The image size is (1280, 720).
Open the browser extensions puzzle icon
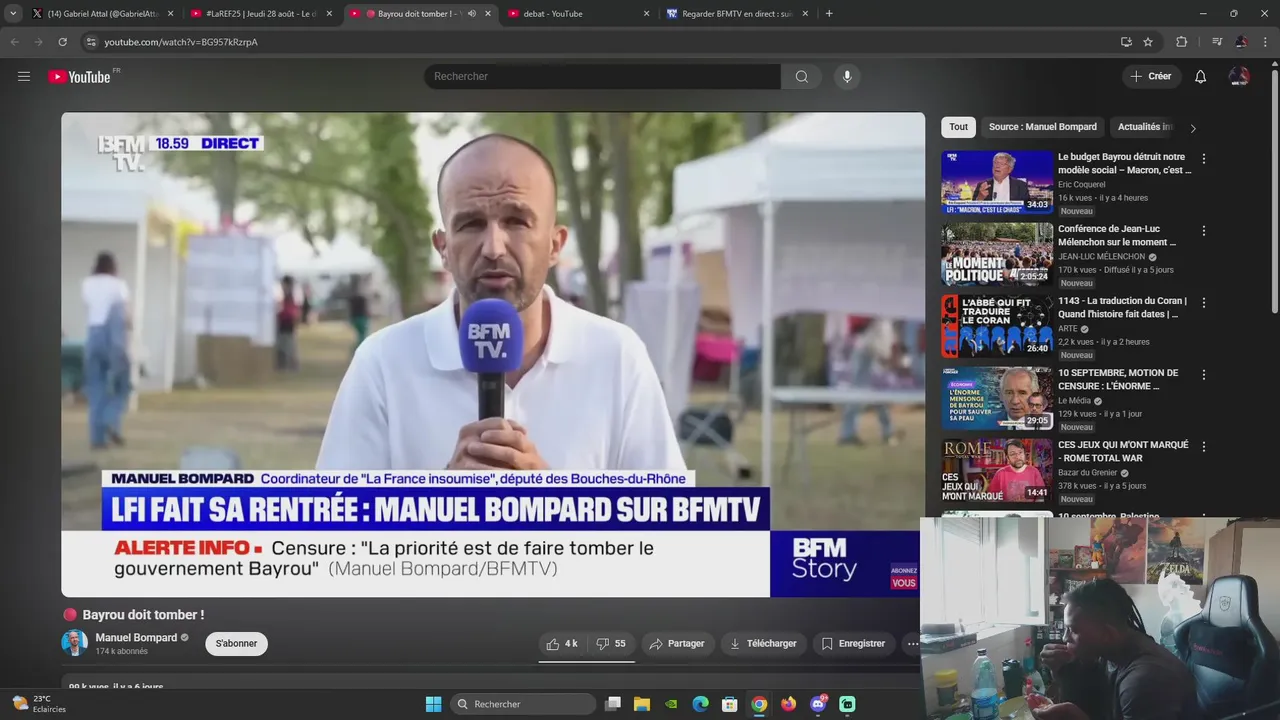tap(1182, 42)
